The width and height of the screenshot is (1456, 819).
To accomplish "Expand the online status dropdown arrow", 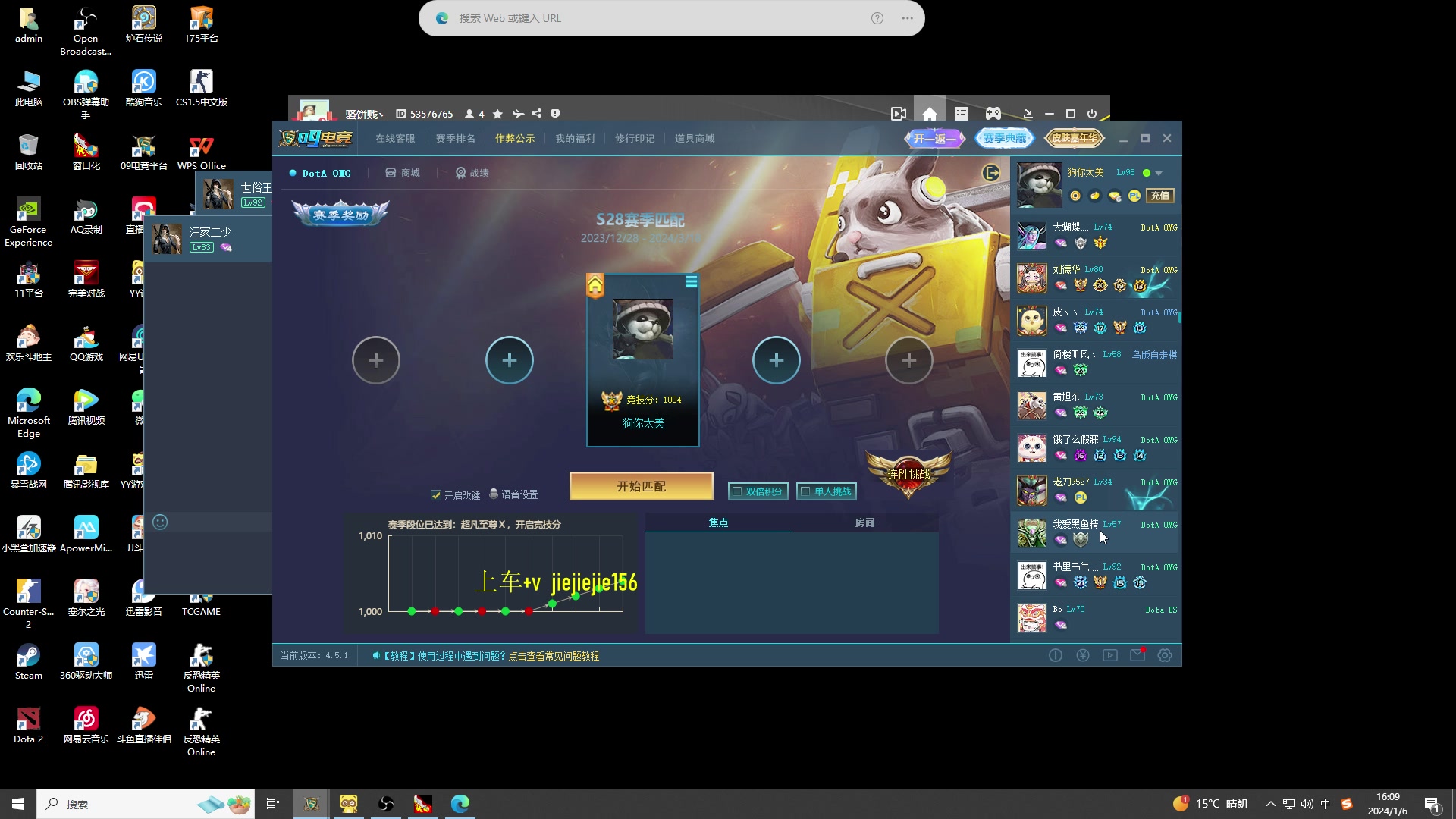I will pyautogui.click(x=1159, y=174).
